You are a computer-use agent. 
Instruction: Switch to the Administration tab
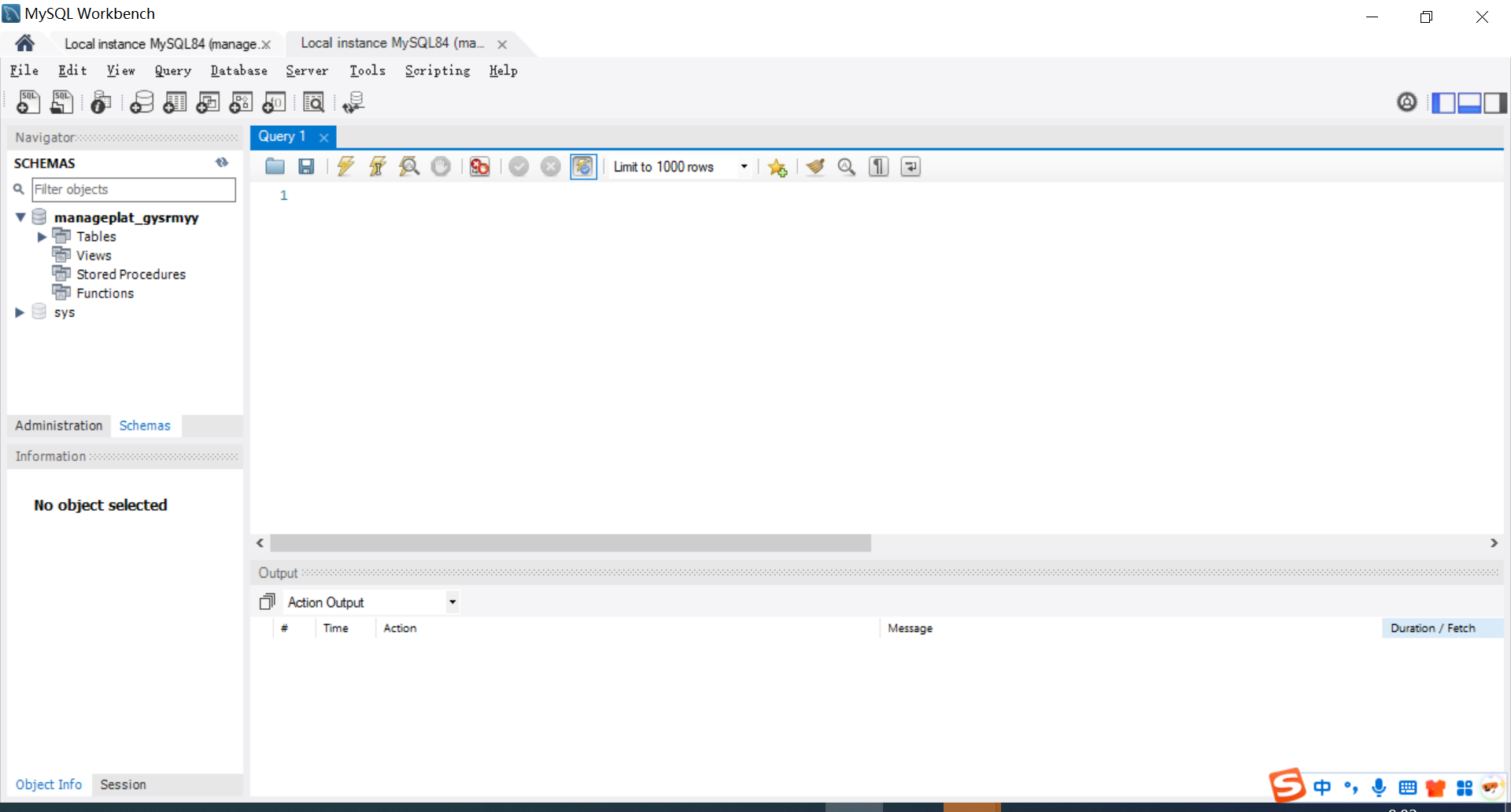tap(59, 425)
